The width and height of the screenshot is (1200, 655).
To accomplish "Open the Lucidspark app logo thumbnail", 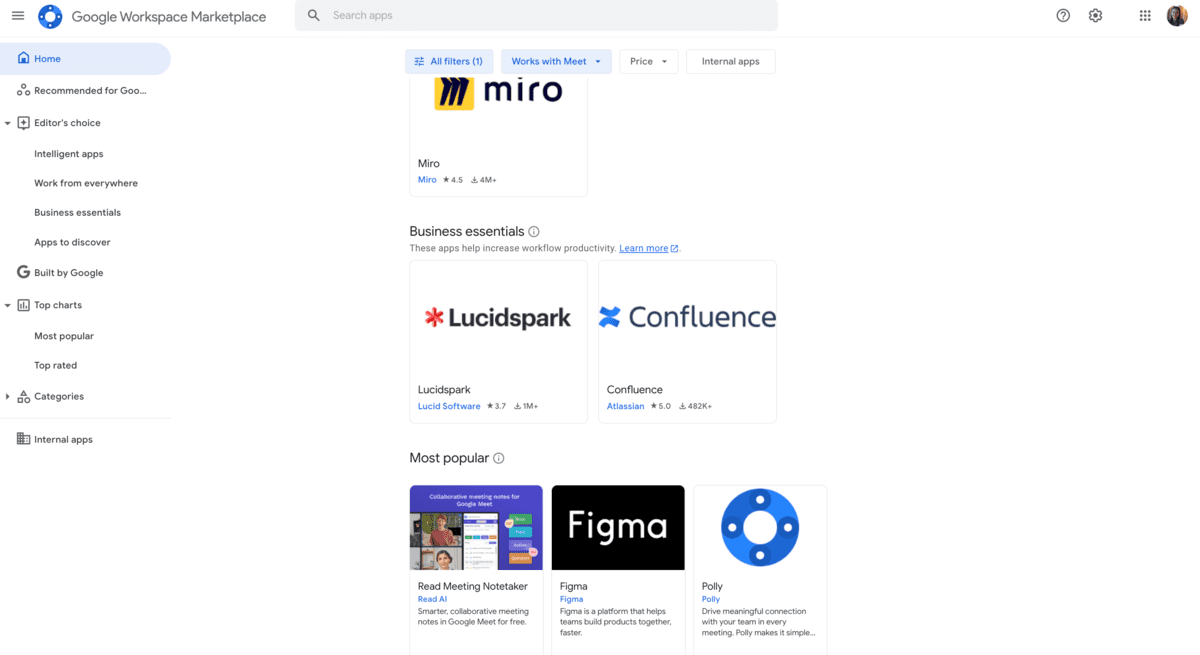I will pos(499,318).
